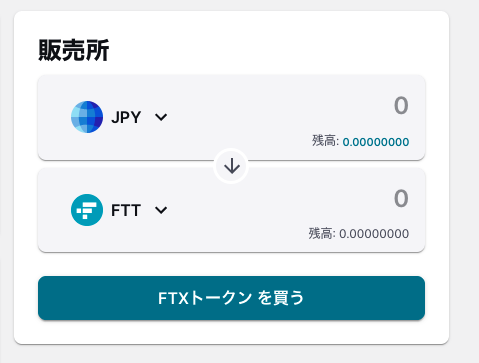The image size is (479, 363).
Task: Expand the chevron next to JPY
Action: [161, 117]
